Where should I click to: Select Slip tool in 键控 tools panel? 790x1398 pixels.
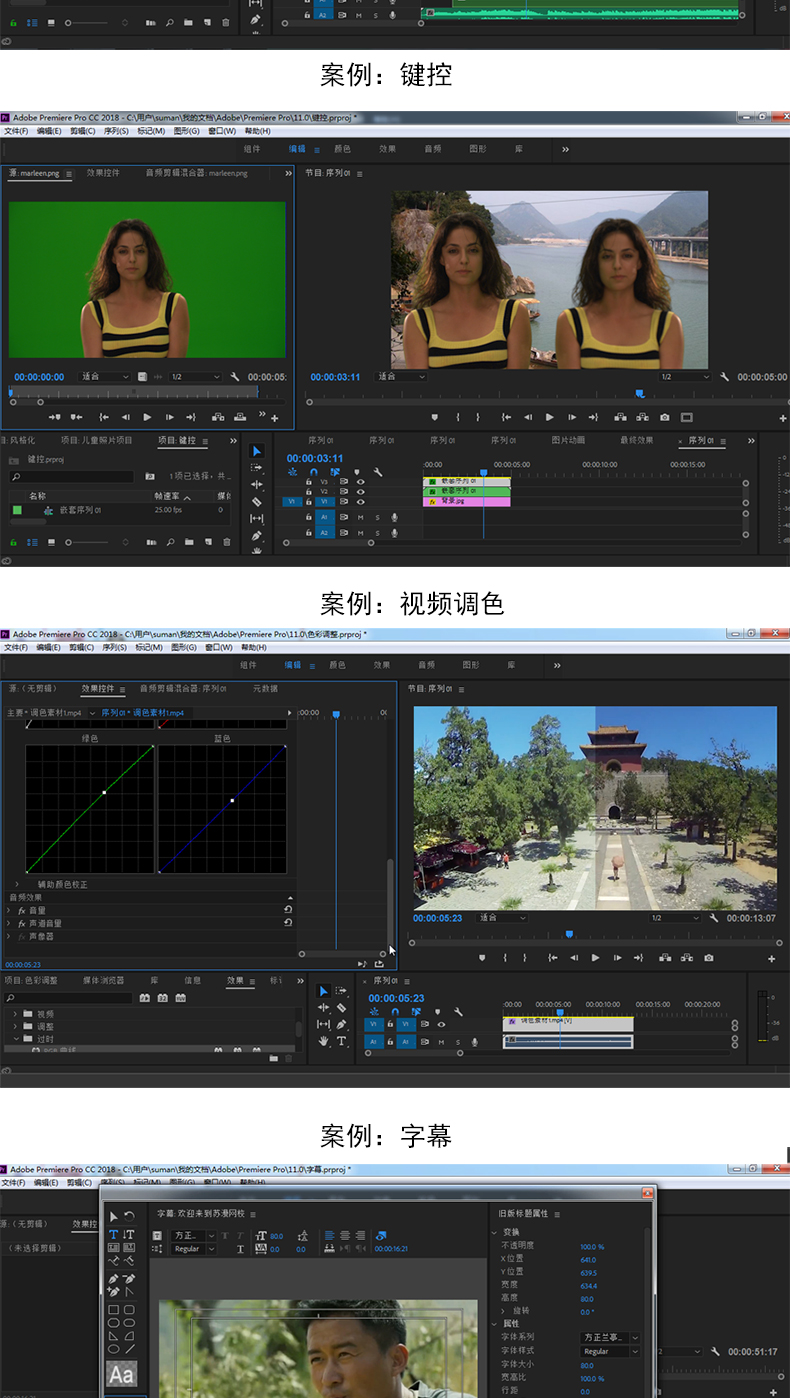256,519
